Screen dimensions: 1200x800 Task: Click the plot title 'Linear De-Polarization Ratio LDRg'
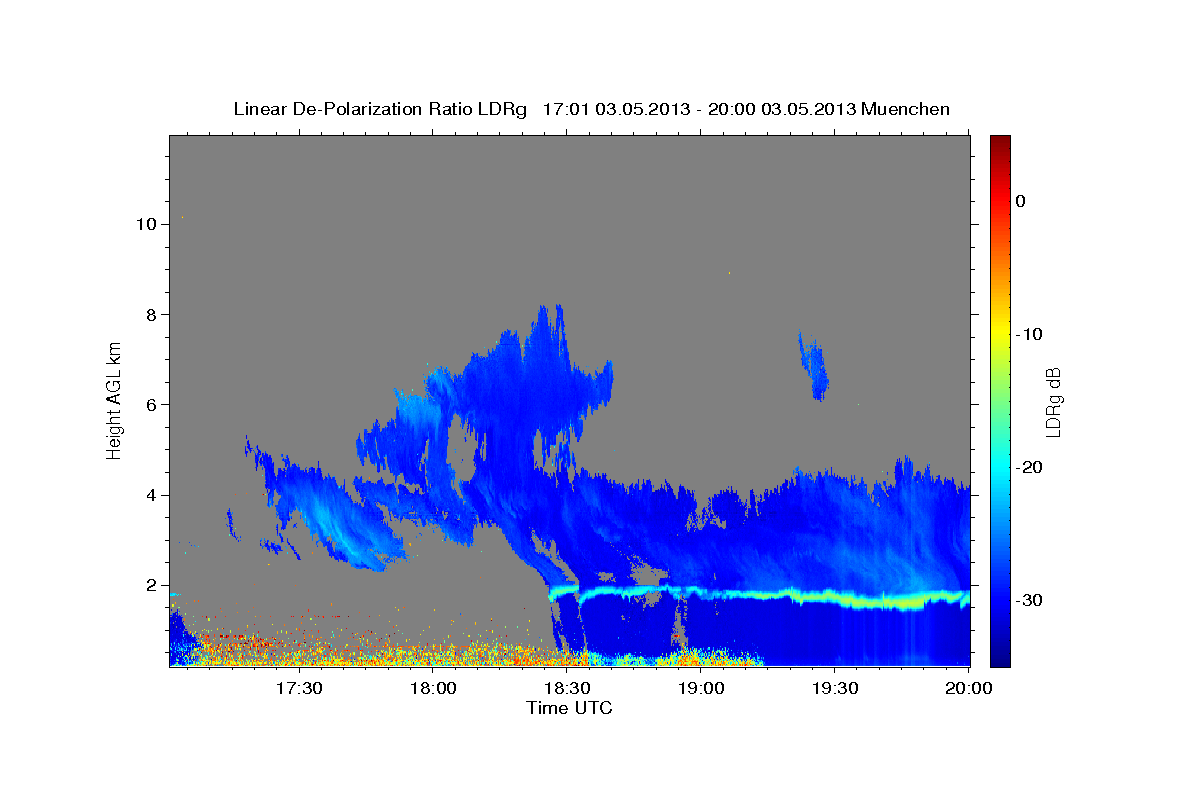pyautogui.click(x=379, y=109)
